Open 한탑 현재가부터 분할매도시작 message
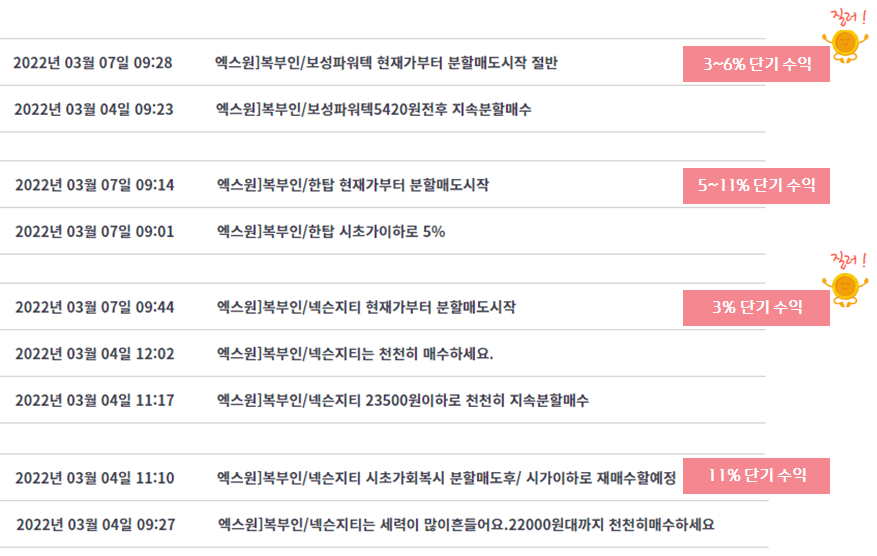This screenshot has height=556, width=877. 353,185
